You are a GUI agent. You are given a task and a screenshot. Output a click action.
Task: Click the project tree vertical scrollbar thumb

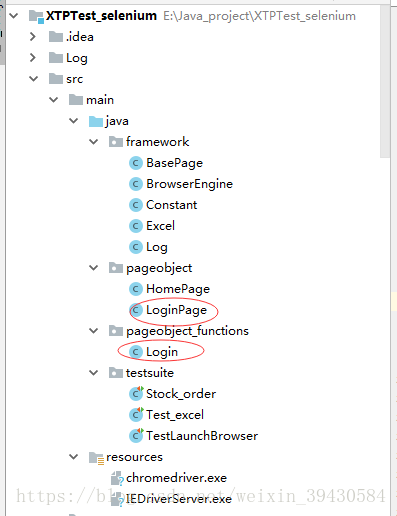coord(385,81)
